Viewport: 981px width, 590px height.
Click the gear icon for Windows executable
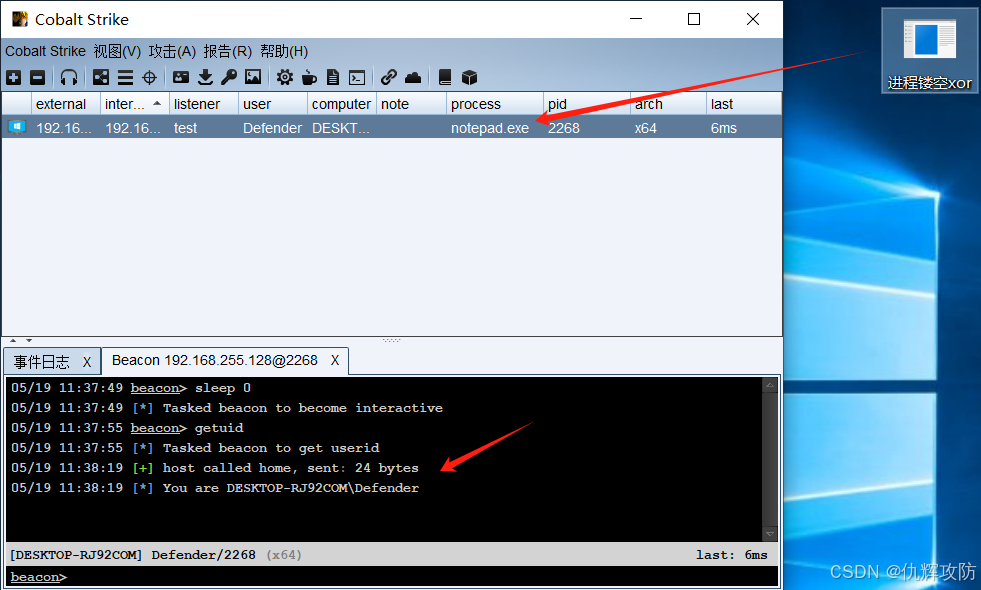pyautogui.click(x=285, y=78)
